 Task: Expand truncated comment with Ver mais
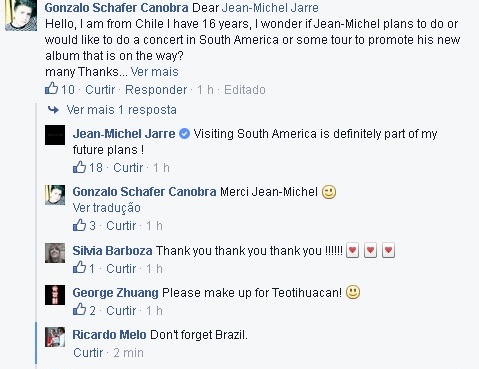155,72
